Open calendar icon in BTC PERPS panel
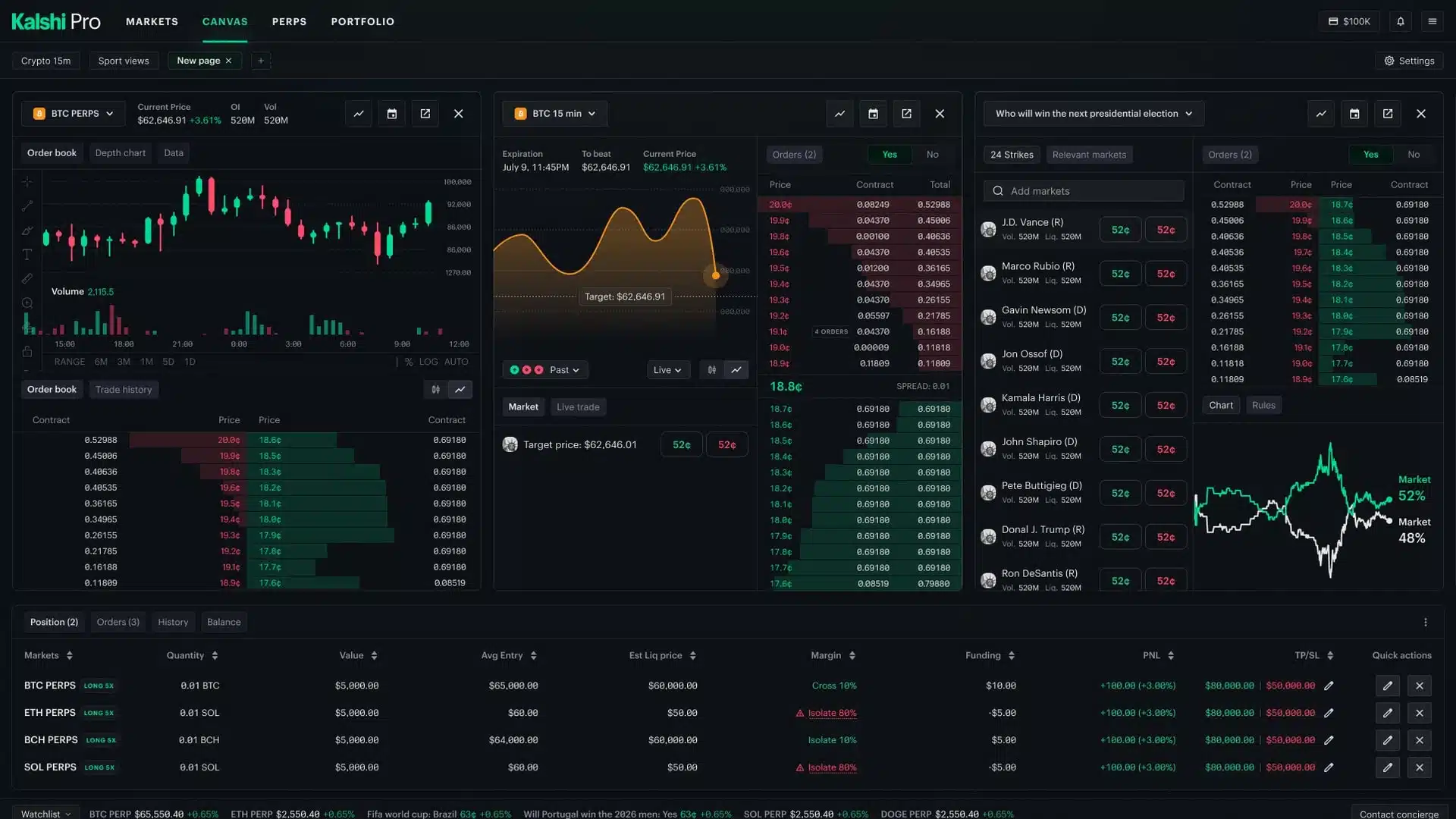This screenshot has height=819, width=1456. click(x=392, y=114)
